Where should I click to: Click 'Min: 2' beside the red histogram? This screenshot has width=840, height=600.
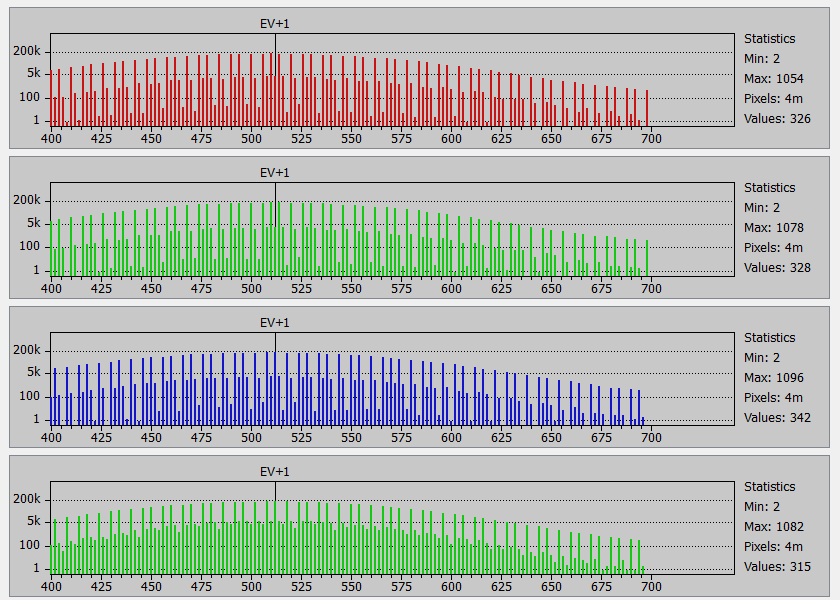tap(762, 58)
